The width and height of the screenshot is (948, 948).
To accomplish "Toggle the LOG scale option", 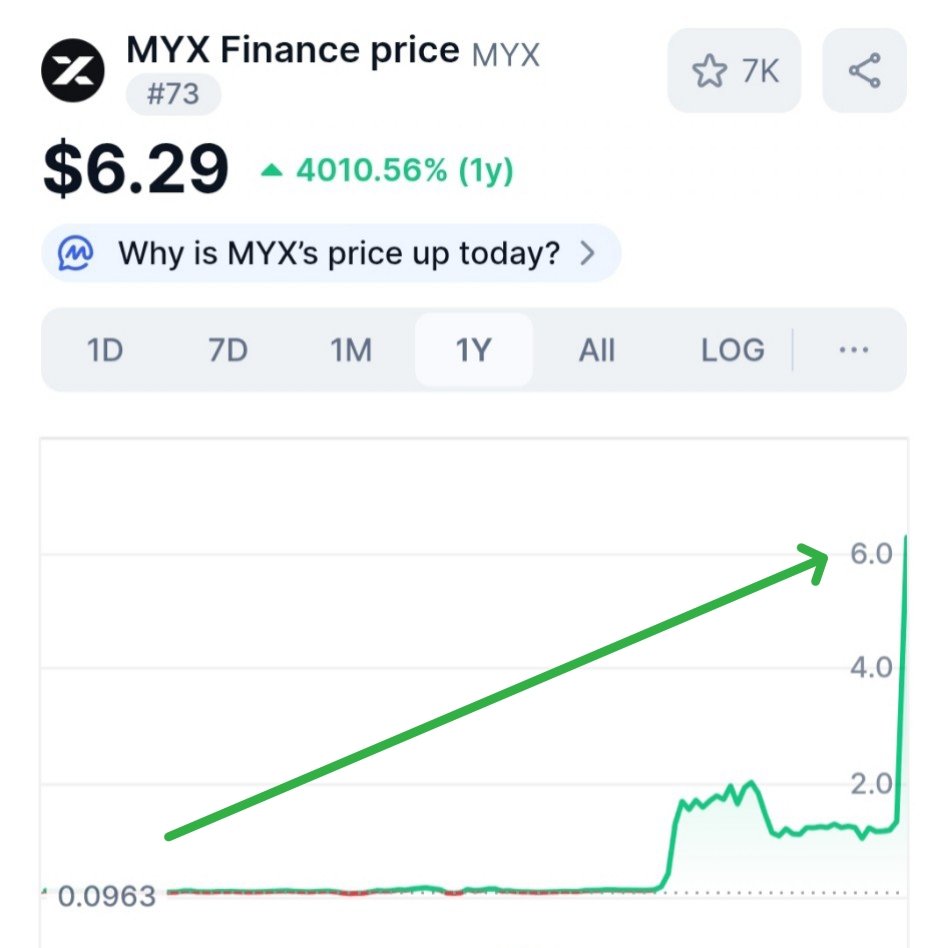I will pos(732,350).
